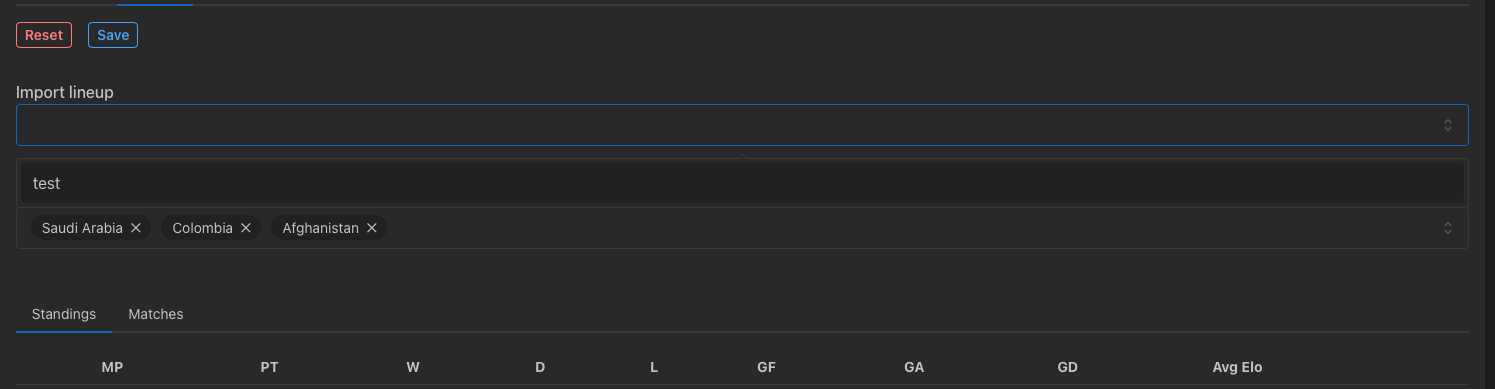
Task: Open the Import lineup dropdown chevron
Action: (1447, 125)
